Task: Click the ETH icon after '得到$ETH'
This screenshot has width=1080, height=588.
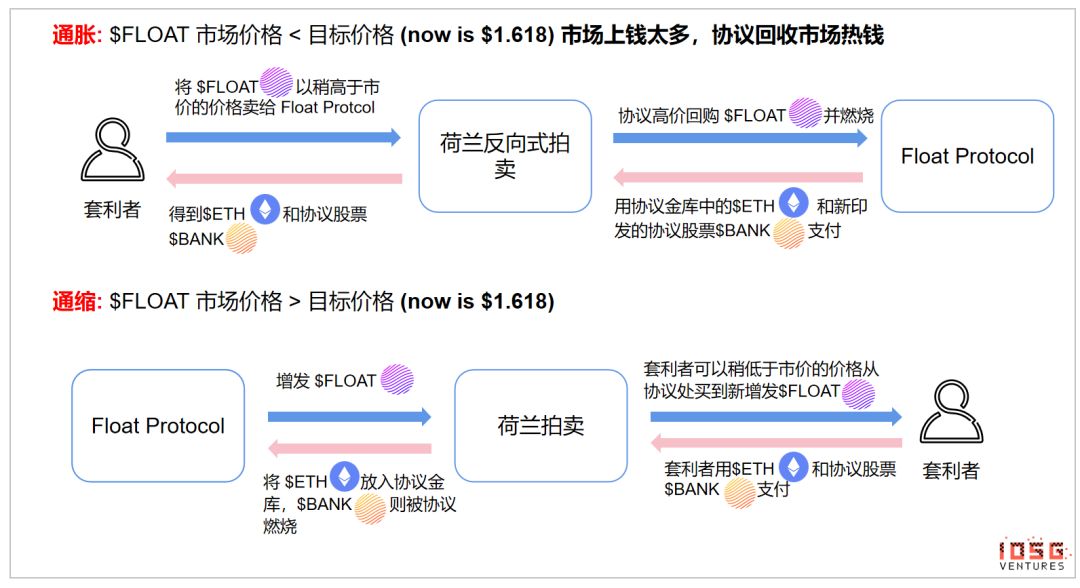Action: coord(264,209)
